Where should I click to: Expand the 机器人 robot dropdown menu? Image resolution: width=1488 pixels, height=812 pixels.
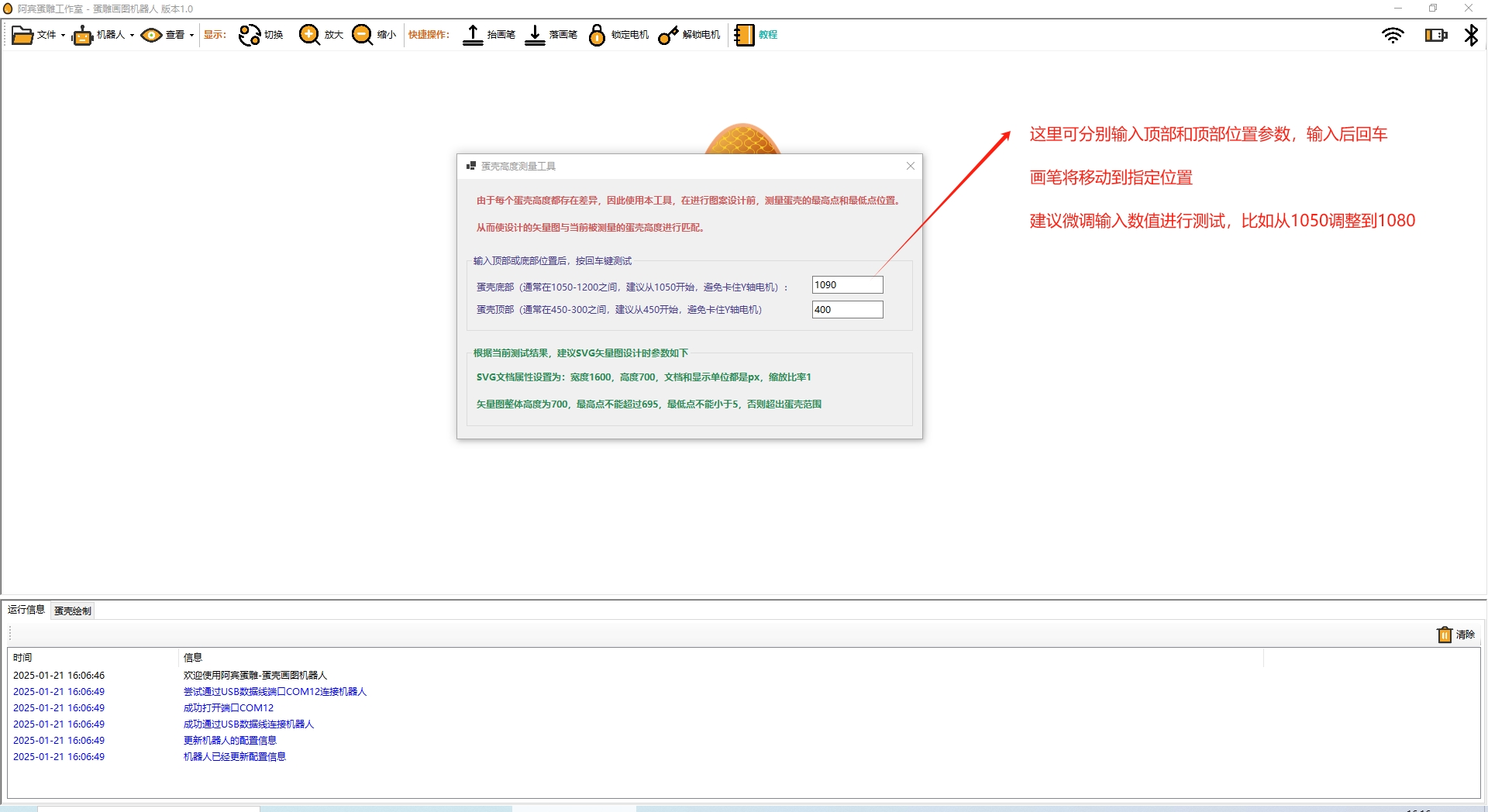click(103, 35)
